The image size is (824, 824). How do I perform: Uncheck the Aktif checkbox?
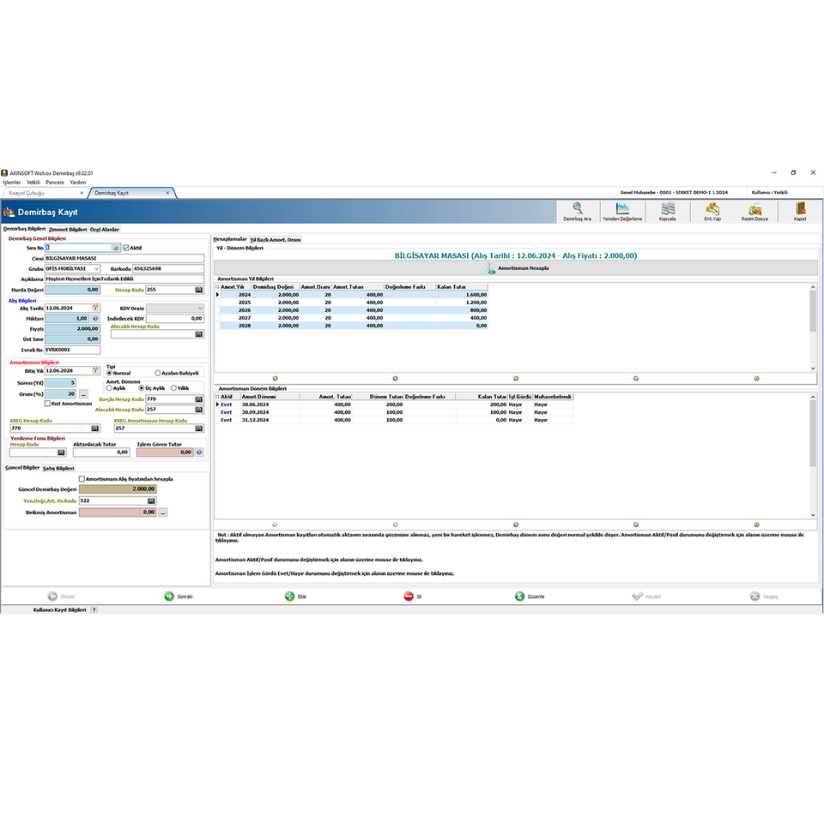click(125, 247)
